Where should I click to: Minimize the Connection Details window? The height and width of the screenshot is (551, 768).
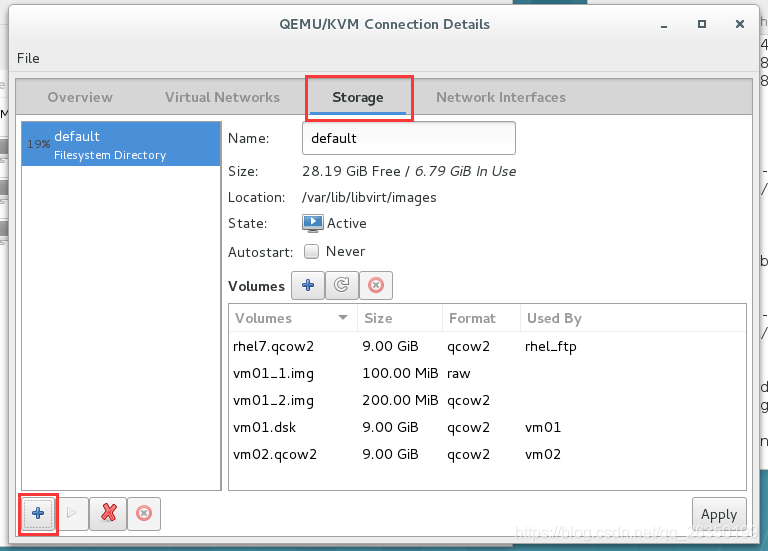pos(664,24)
